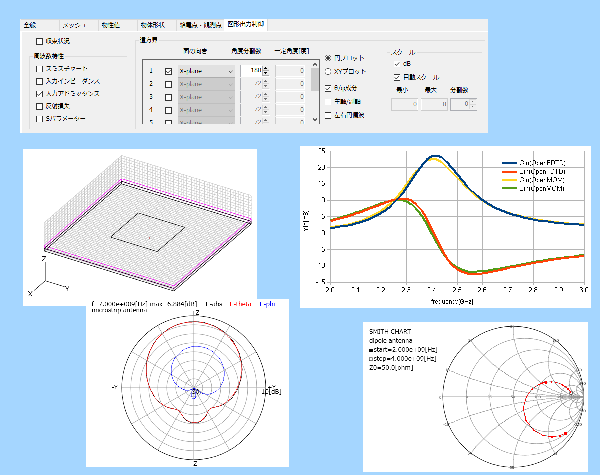The width and height of the screenshot is (600, 475).
Task: Click the 分割数 scale stepper field
Action: [463, 104]
